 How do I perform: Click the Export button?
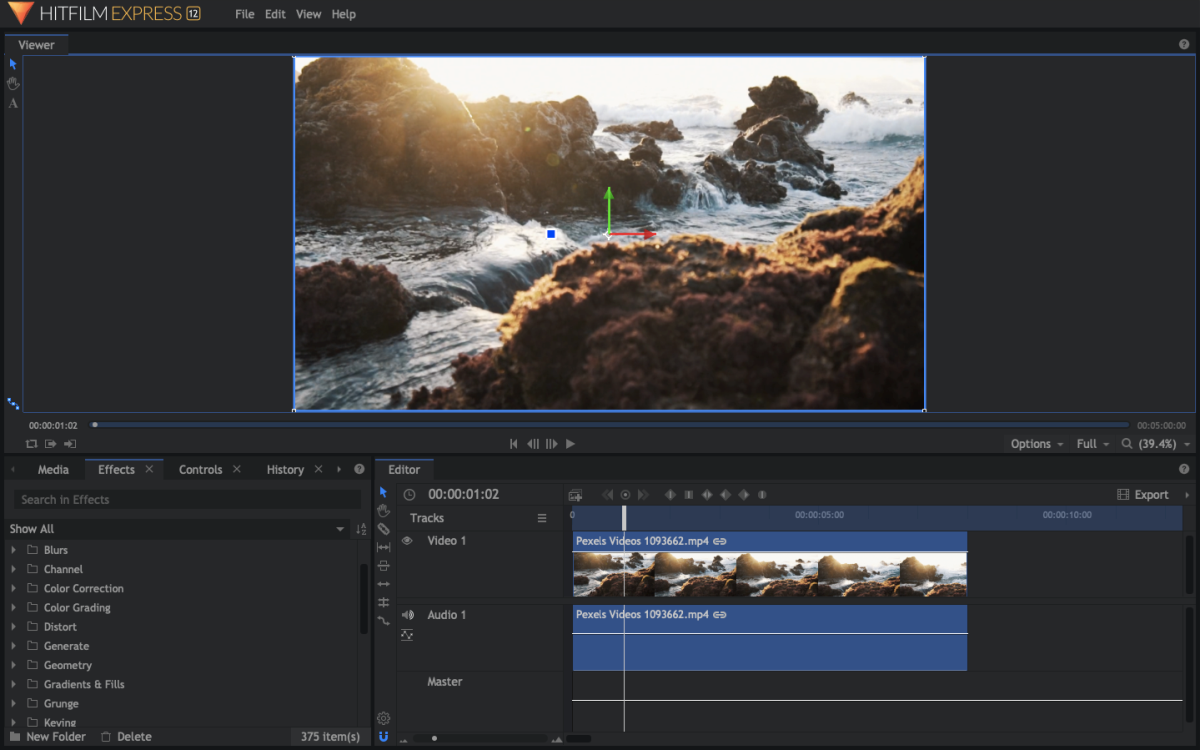(1143, 495)
